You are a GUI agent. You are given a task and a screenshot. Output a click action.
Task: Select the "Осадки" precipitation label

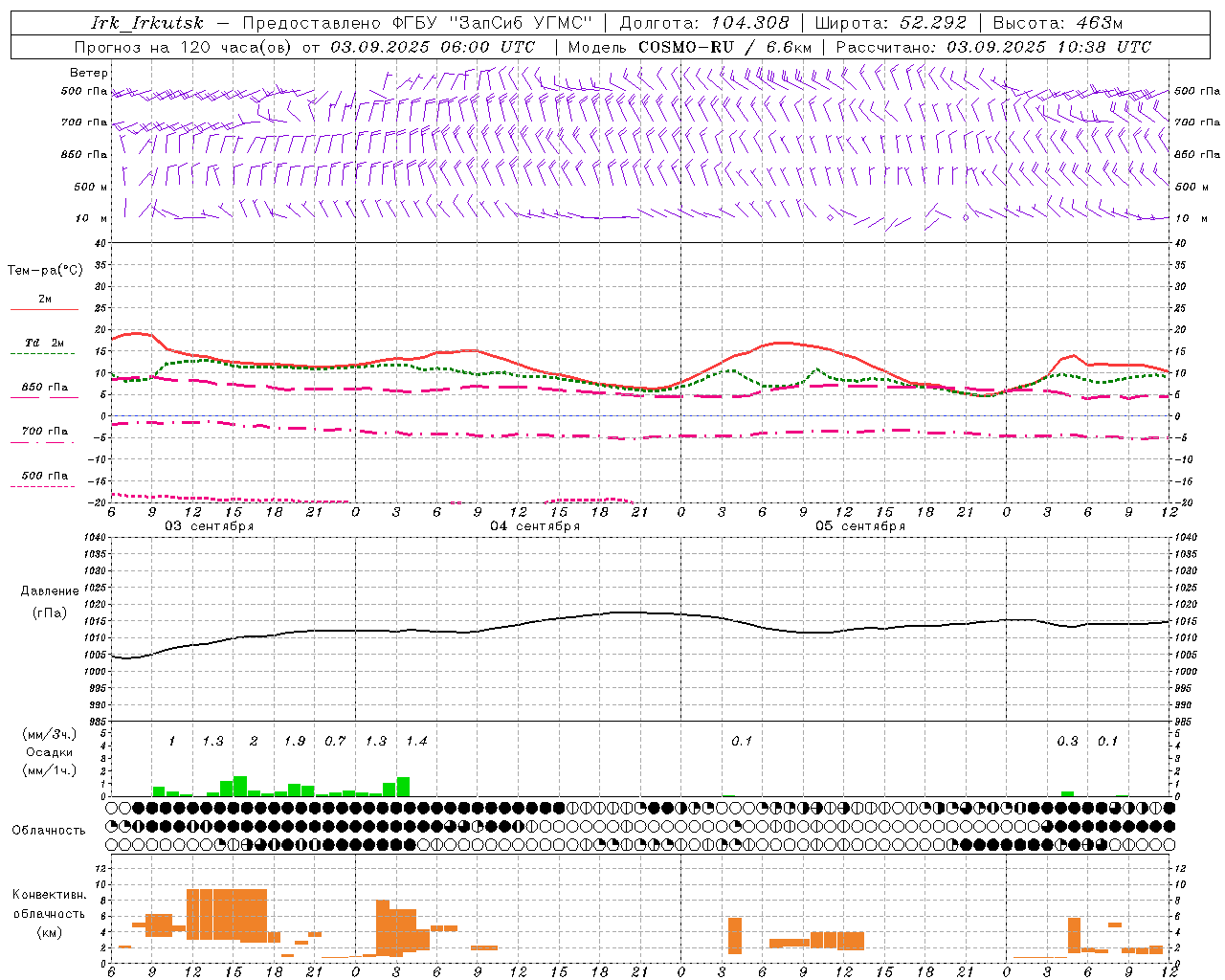(x=48, y=752)
